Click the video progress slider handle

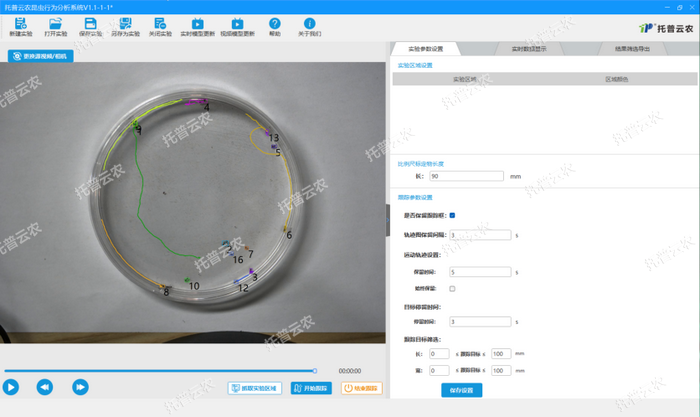click(x=315, y=370)
